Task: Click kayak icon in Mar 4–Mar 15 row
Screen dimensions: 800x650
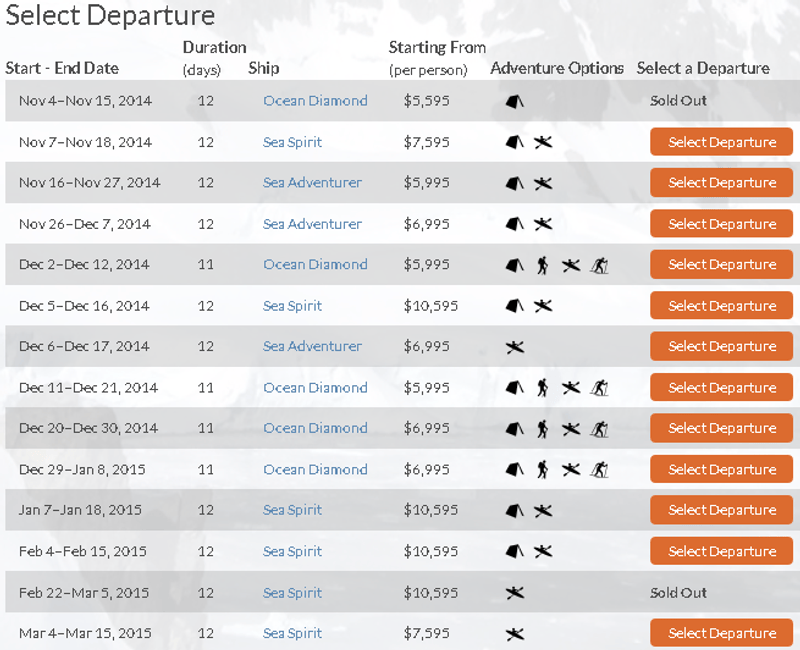Action: (514, 634)
